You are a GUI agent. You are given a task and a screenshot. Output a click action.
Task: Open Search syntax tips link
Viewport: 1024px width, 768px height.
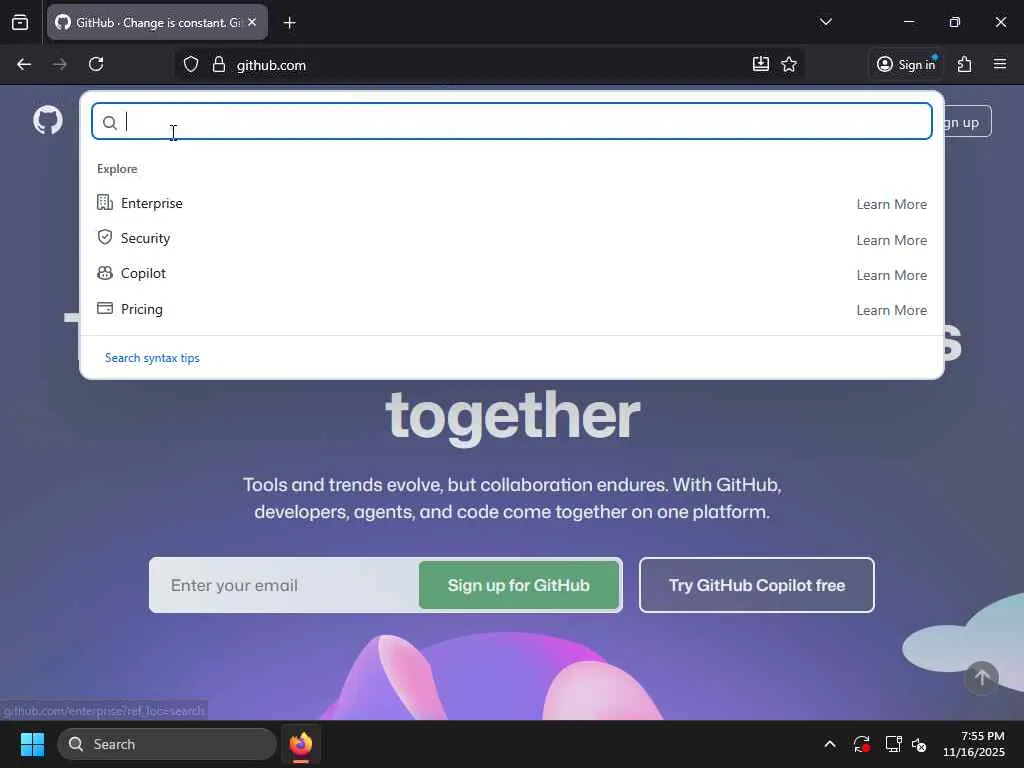pos(152,358)
